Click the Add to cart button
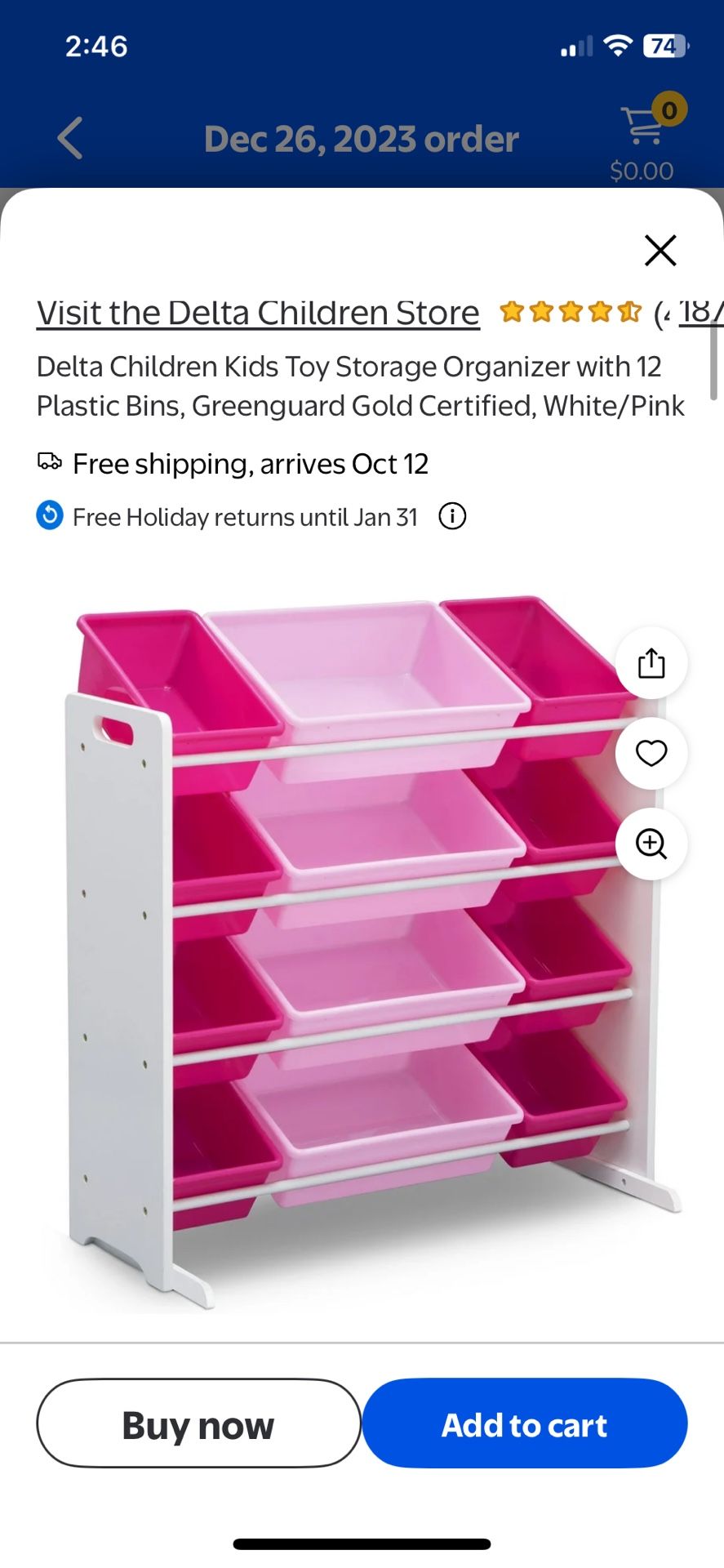724x1568 pixels. pos(525,1424)
